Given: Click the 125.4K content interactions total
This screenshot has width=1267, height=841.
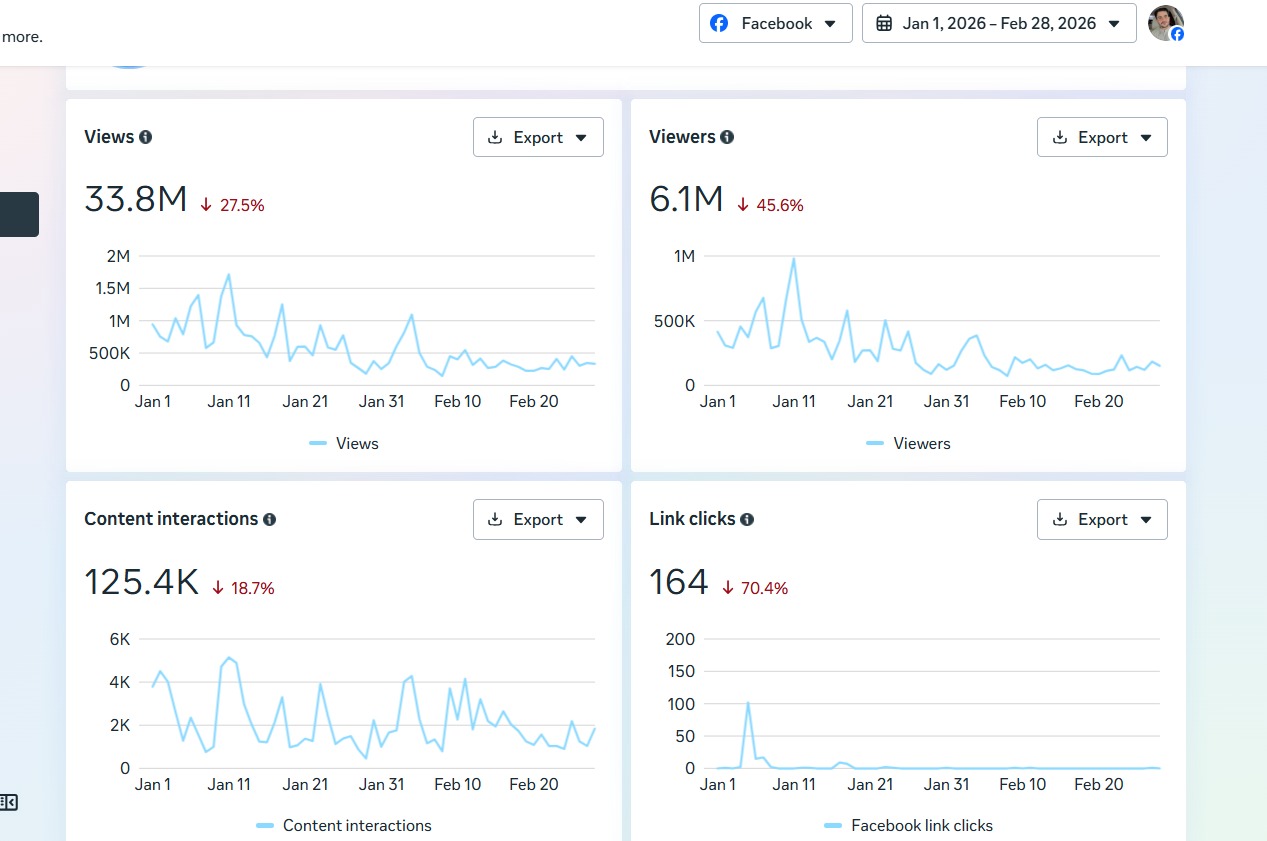Looking at the screenshot, I should [142, 582].
